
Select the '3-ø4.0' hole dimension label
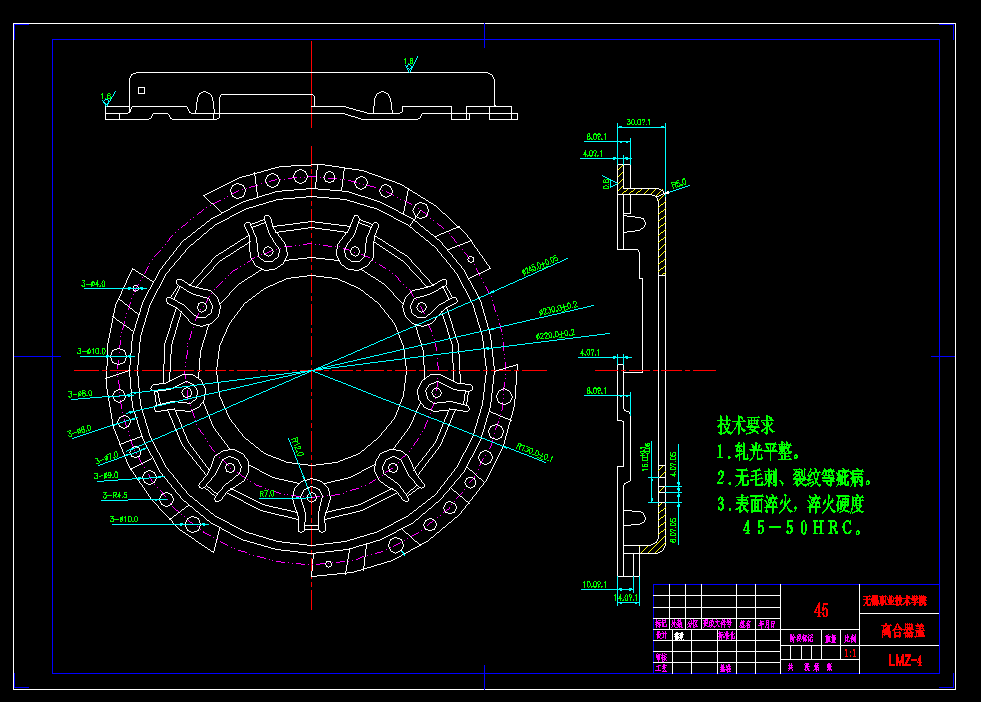pos(93,284)
